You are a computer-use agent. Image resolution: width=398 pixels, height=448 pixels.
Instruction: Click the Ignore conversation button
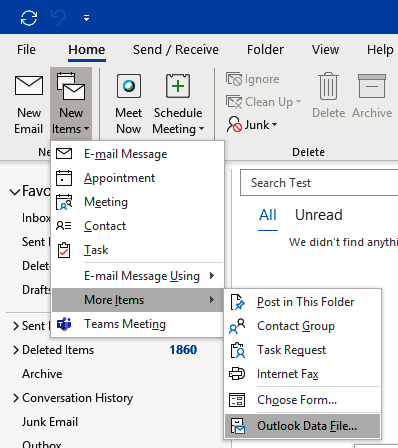[253, 79]
